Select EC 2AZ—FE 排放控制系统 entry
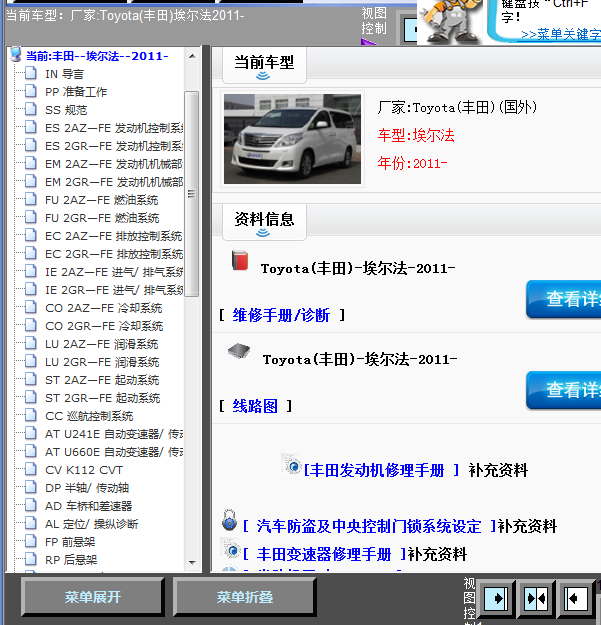 pos(114,236)
